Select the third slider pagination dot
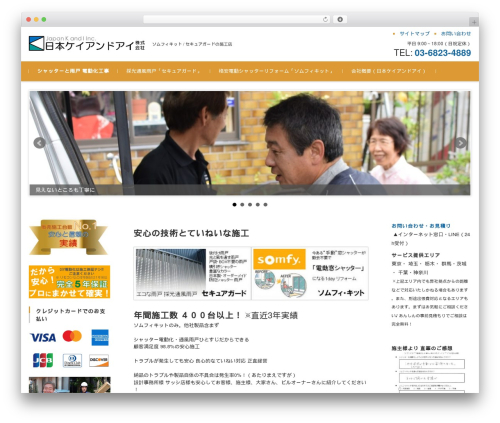500x423 pixels. (x=250, y=205)
